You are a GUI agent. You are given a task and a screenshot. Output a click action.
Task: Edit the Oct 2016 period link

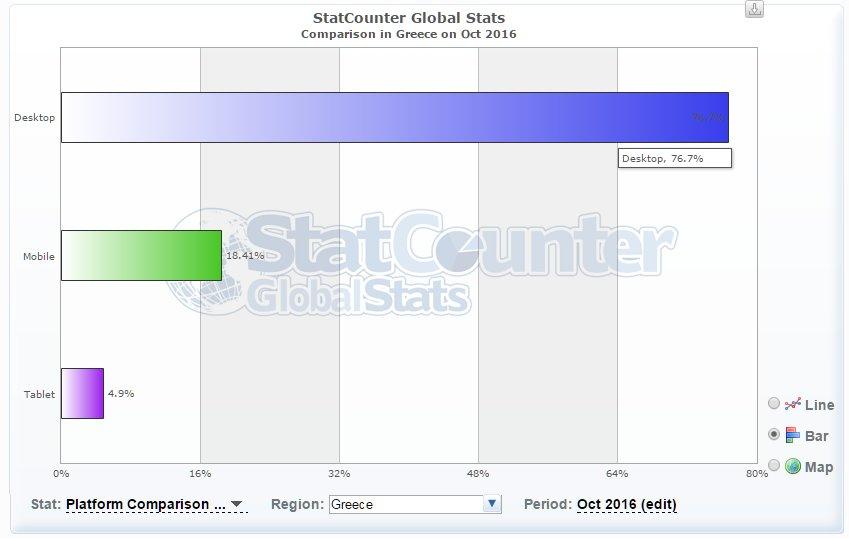click(x=626, y=504)
